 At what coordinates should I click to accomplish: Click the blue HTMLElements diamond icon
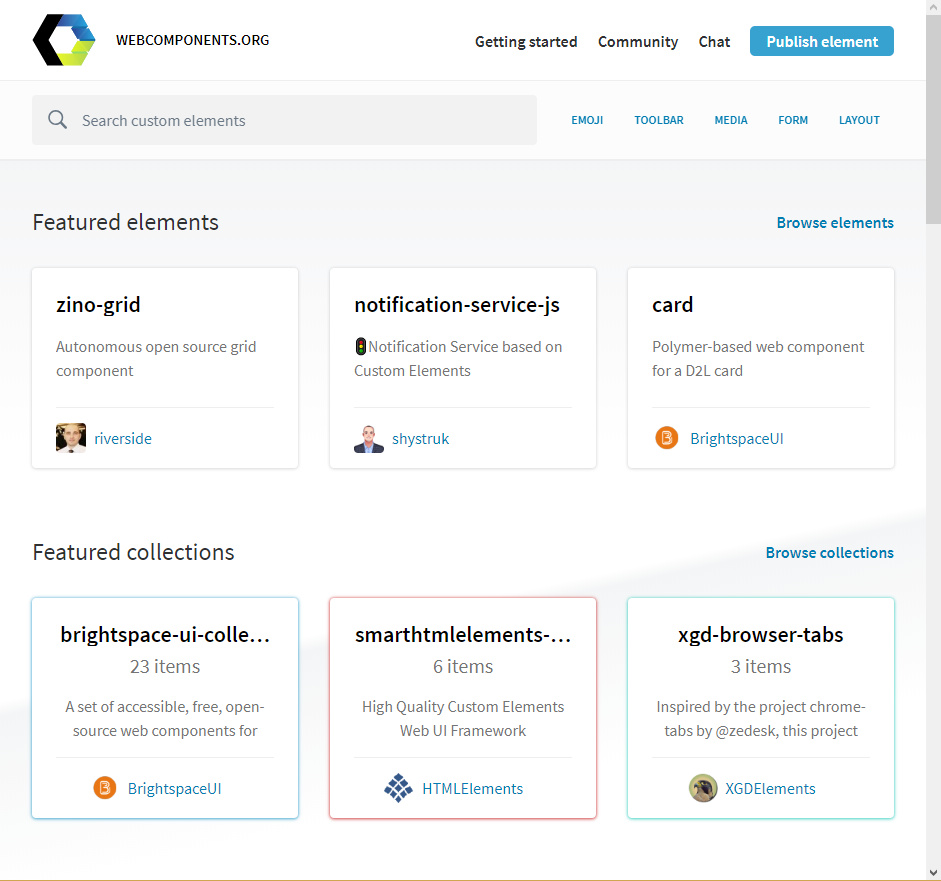coord(398,788)
